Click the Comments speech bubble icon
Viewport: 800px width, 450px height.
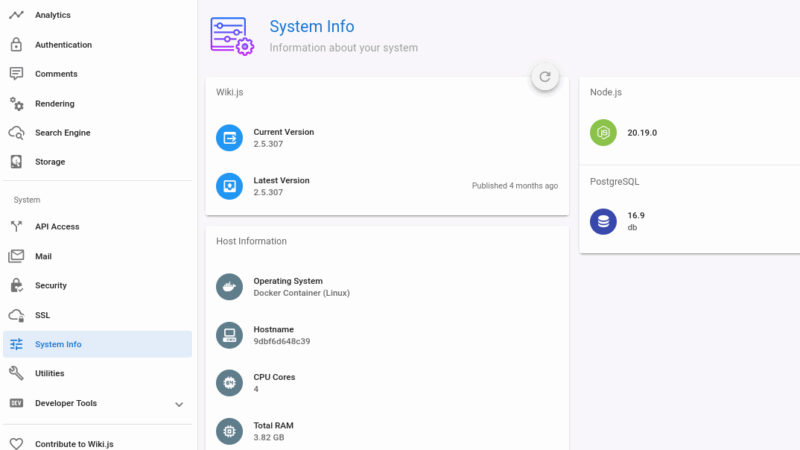[16, 74]
